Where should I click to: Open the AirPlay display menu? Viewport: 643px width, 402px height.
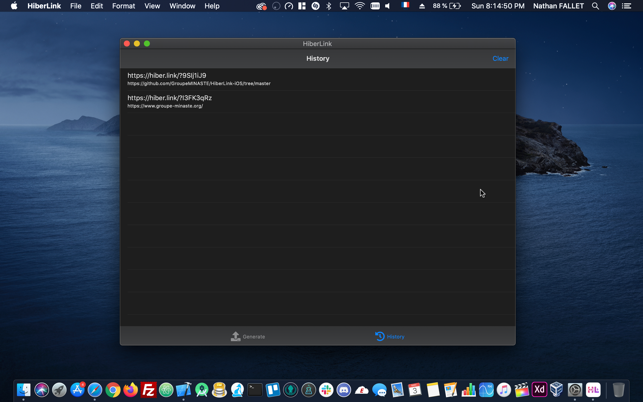tap(344, 6)
